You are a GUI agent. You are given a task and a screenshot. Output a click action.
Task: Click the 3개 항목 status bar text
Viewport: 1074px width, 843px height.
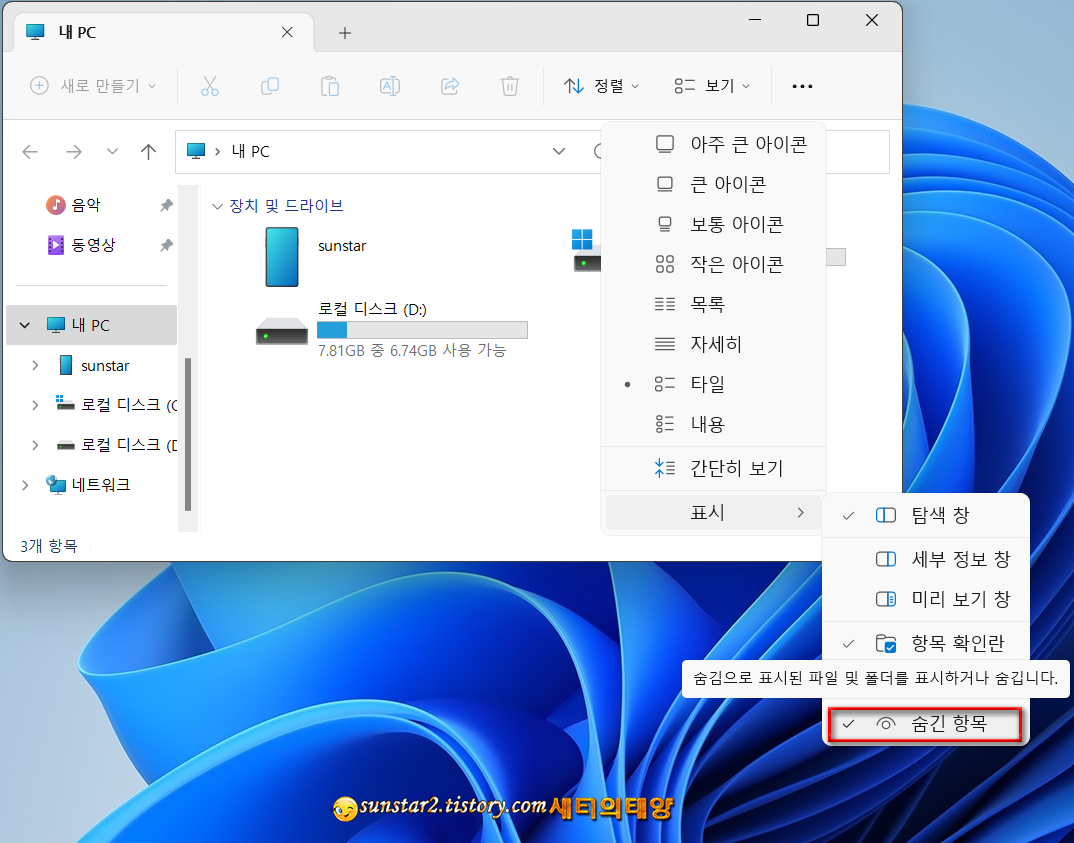(x=49, y=546)
